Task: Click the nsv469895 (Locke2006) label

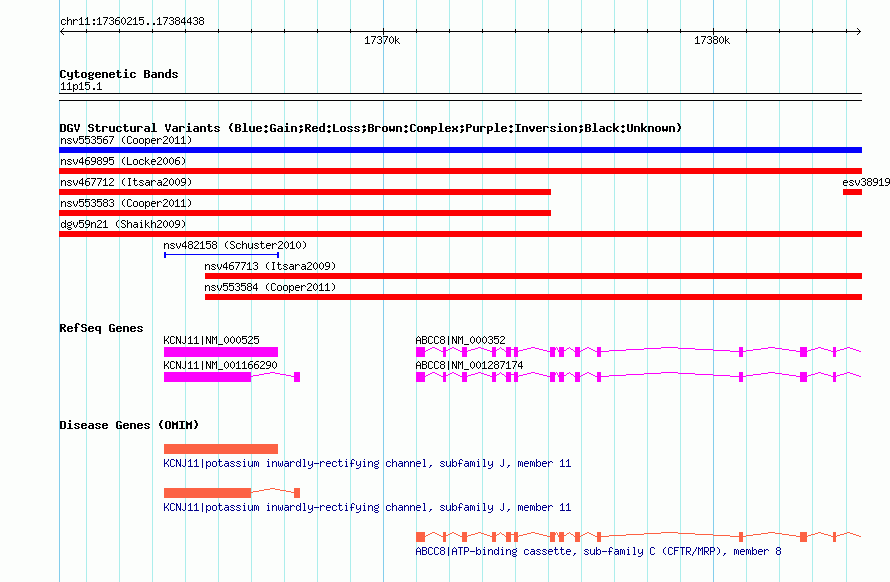Action: (x=123, y=161)
